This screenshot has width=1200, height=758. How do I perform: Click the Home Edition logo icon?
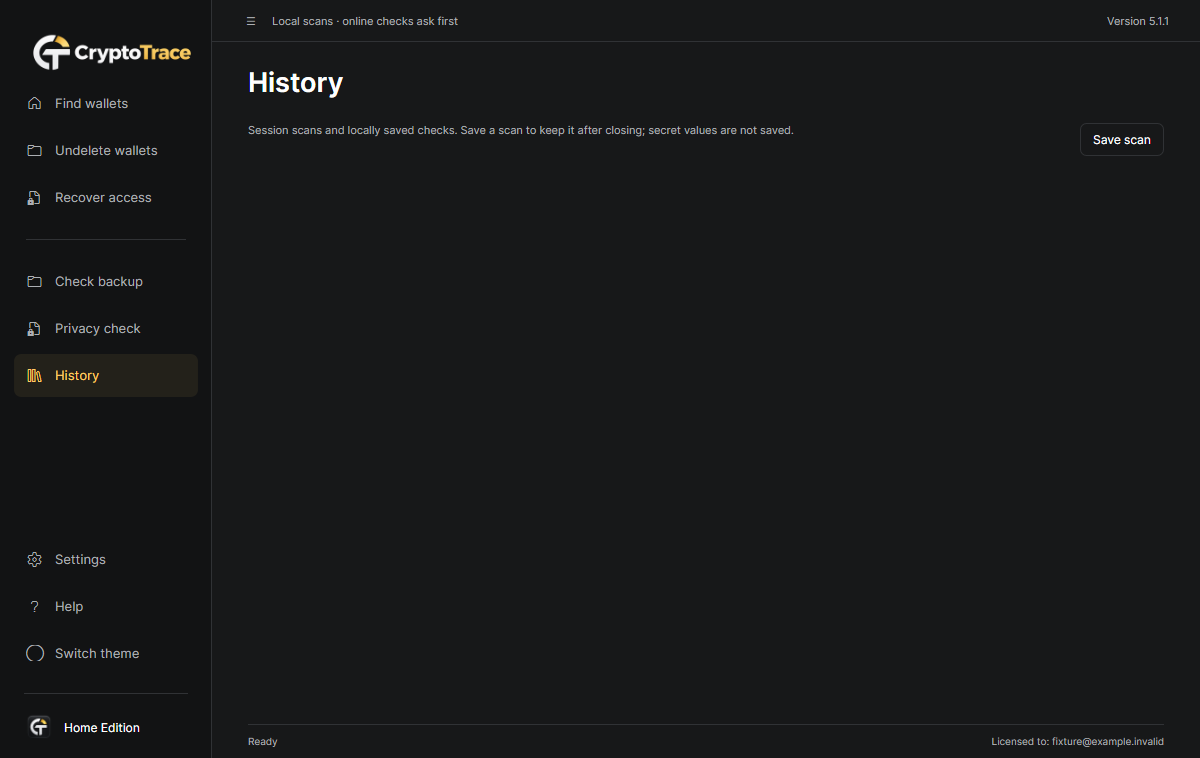click(x=39, y=727)
